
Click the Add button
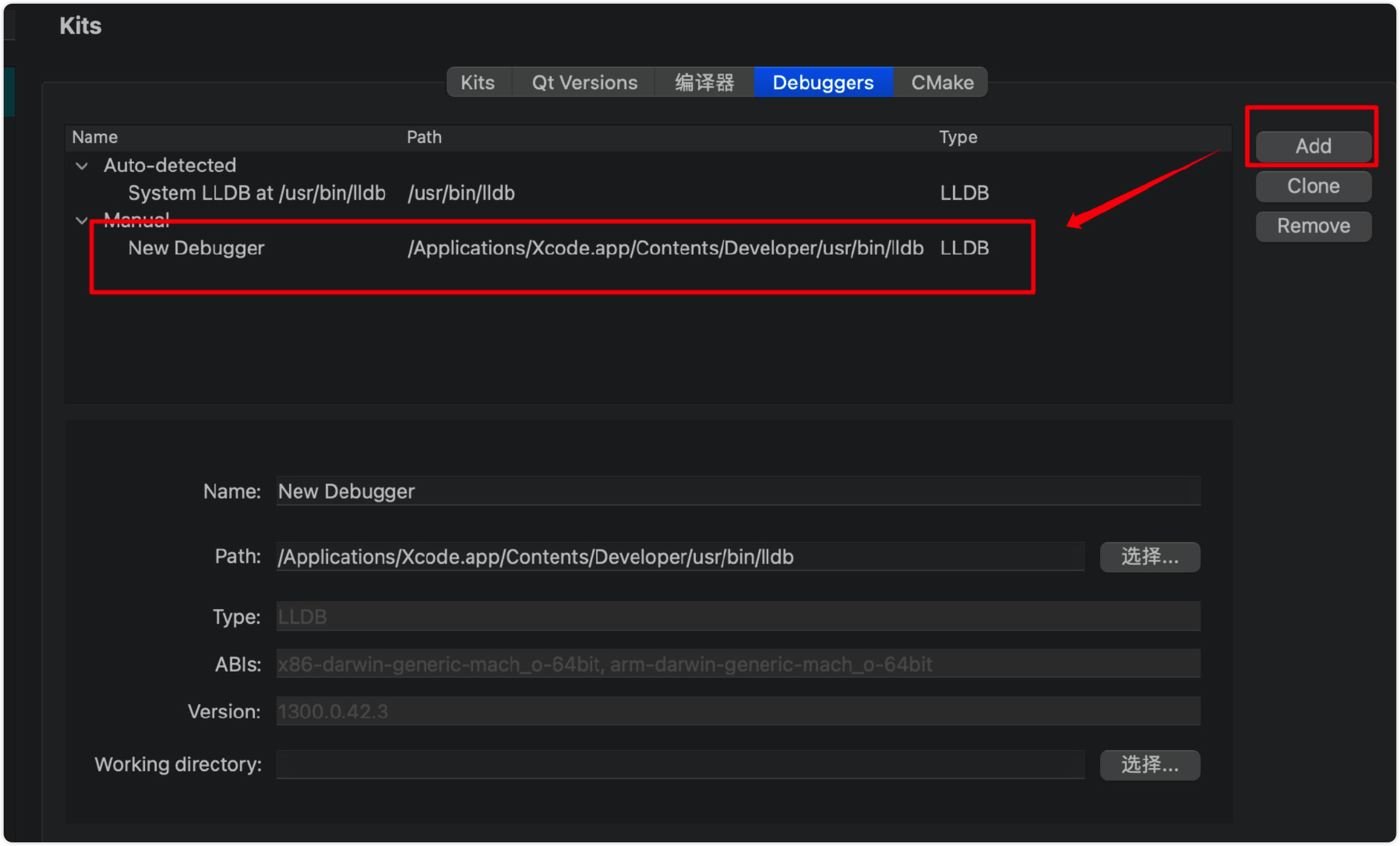pyautogui.click(x=1313, y=146)
